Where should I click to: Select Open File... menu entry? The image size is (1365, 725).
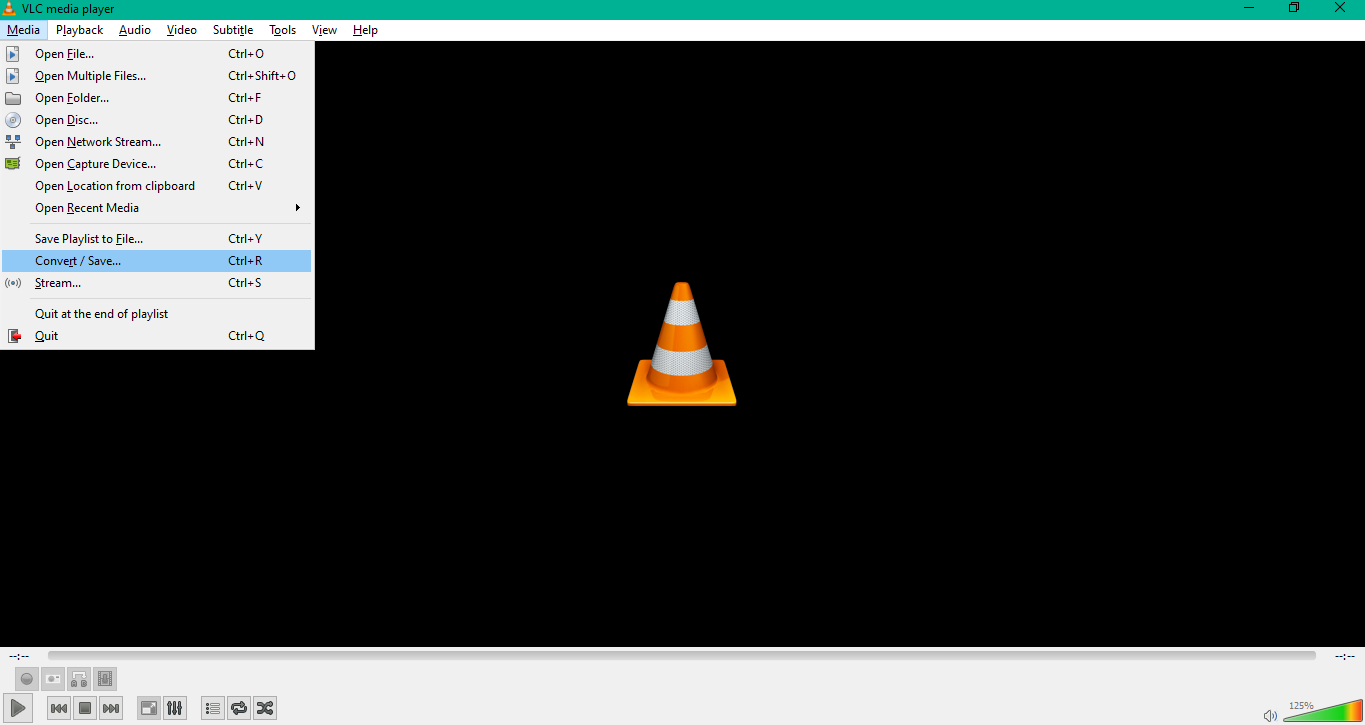[x=157, y=54]
